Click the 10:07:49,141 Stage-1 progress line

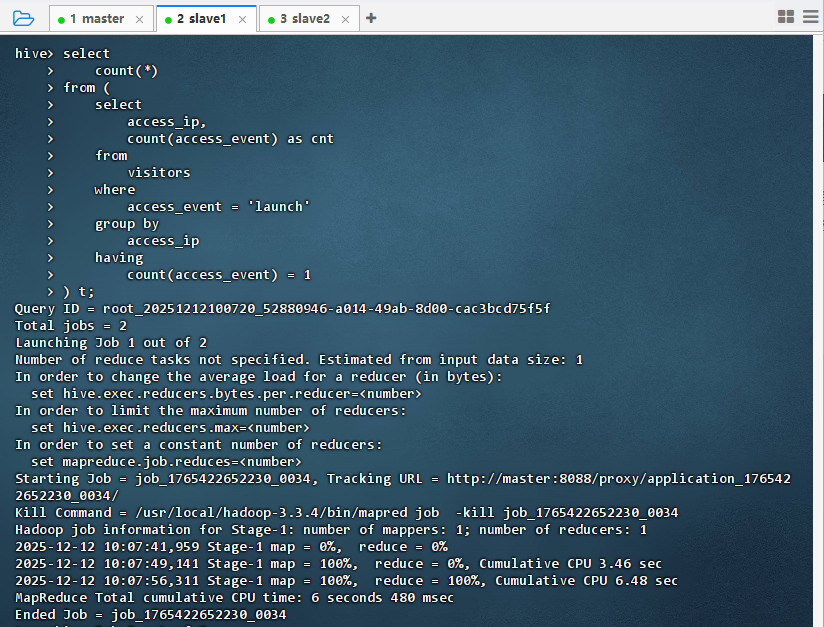tap(338, 564)
